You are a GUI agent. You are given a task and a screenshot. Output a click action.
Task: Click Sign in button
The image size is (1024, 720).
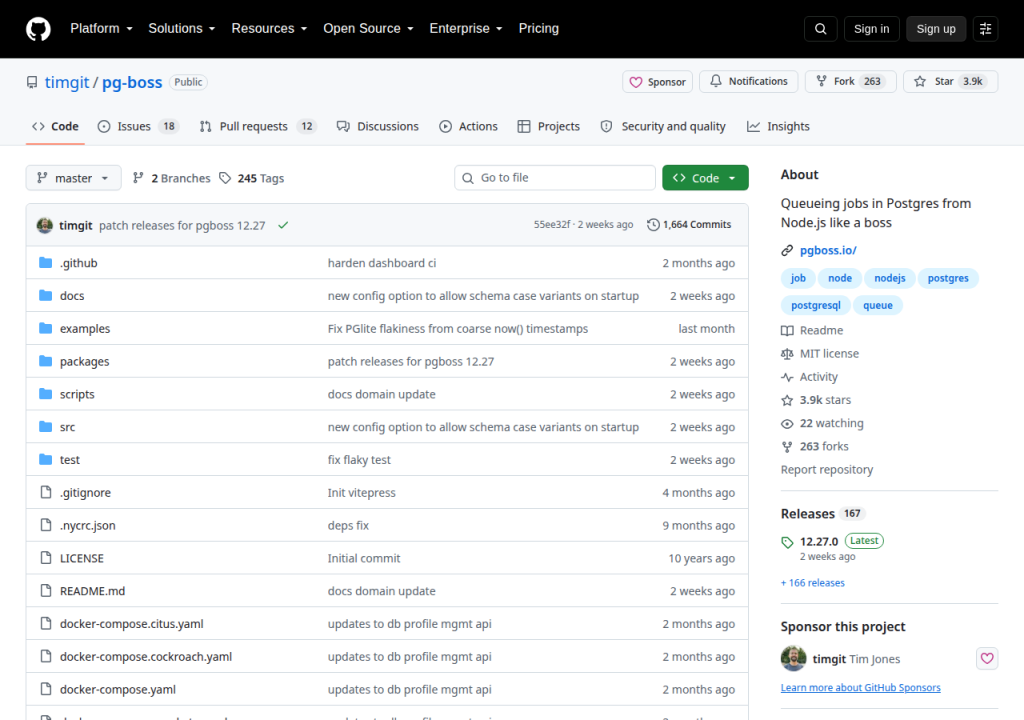pyautogui.click(x=871, y=29)
